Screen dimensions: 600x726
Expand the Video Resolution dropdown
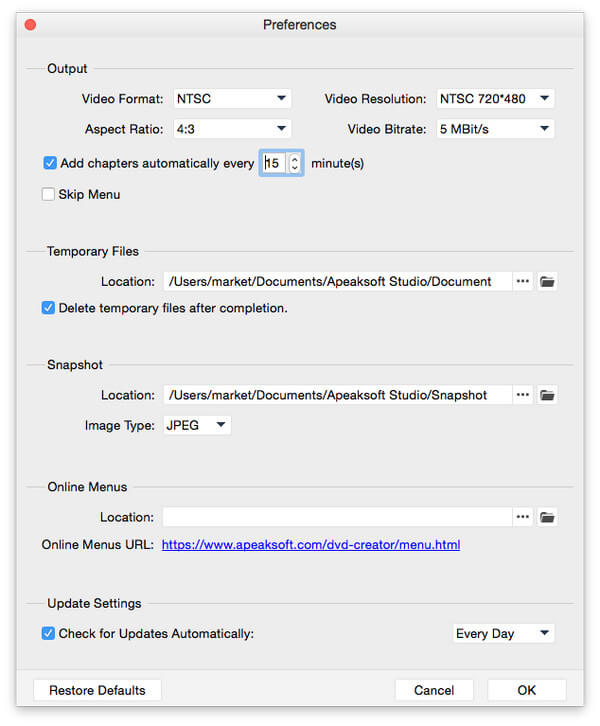pos(495,99)
